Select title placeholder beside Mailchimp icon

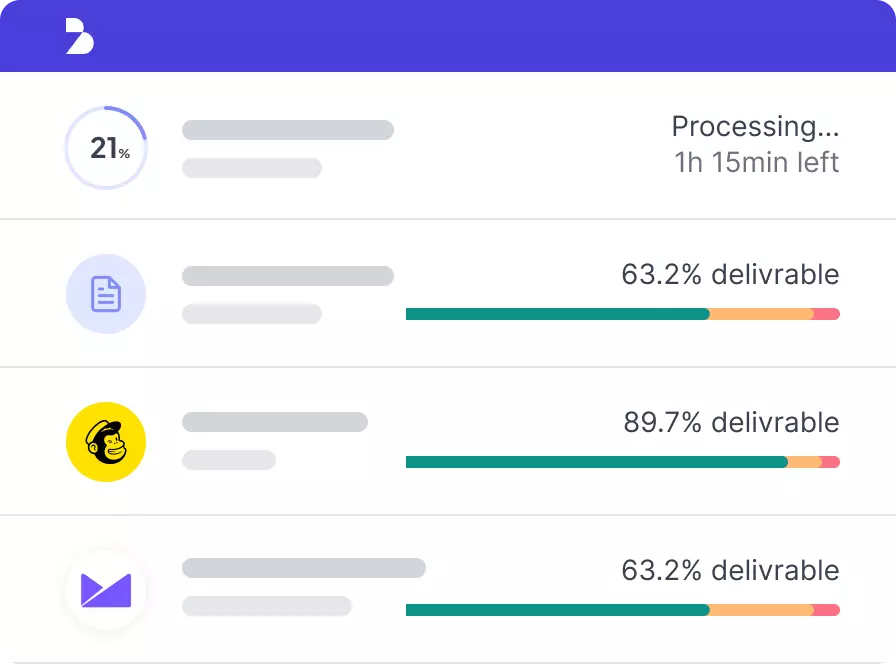pos(275,422)
